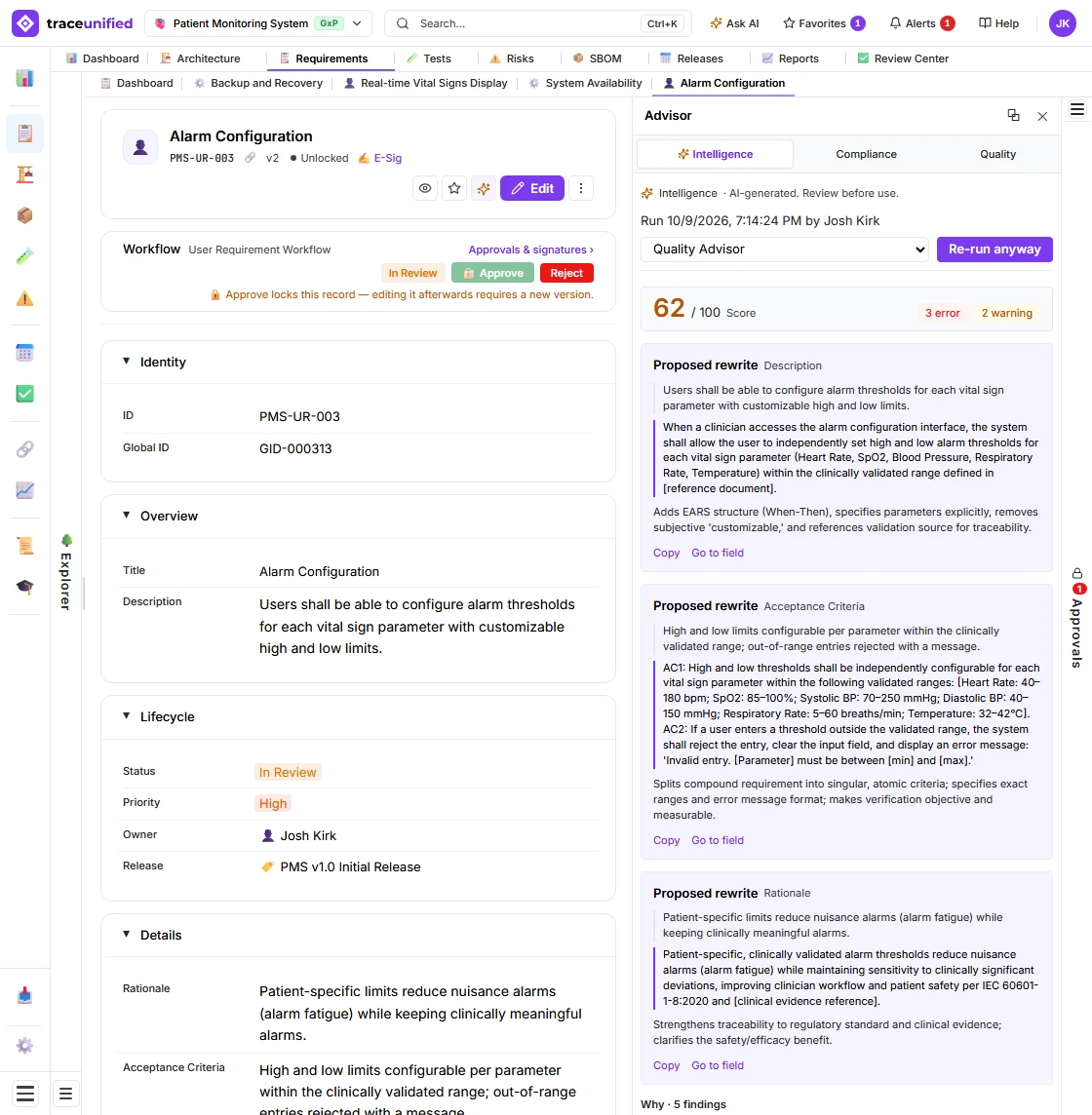The image size is (1092, 1115).
Task: Click the small hamburger menu below Explorer strip
Action: click(65, 1094)
